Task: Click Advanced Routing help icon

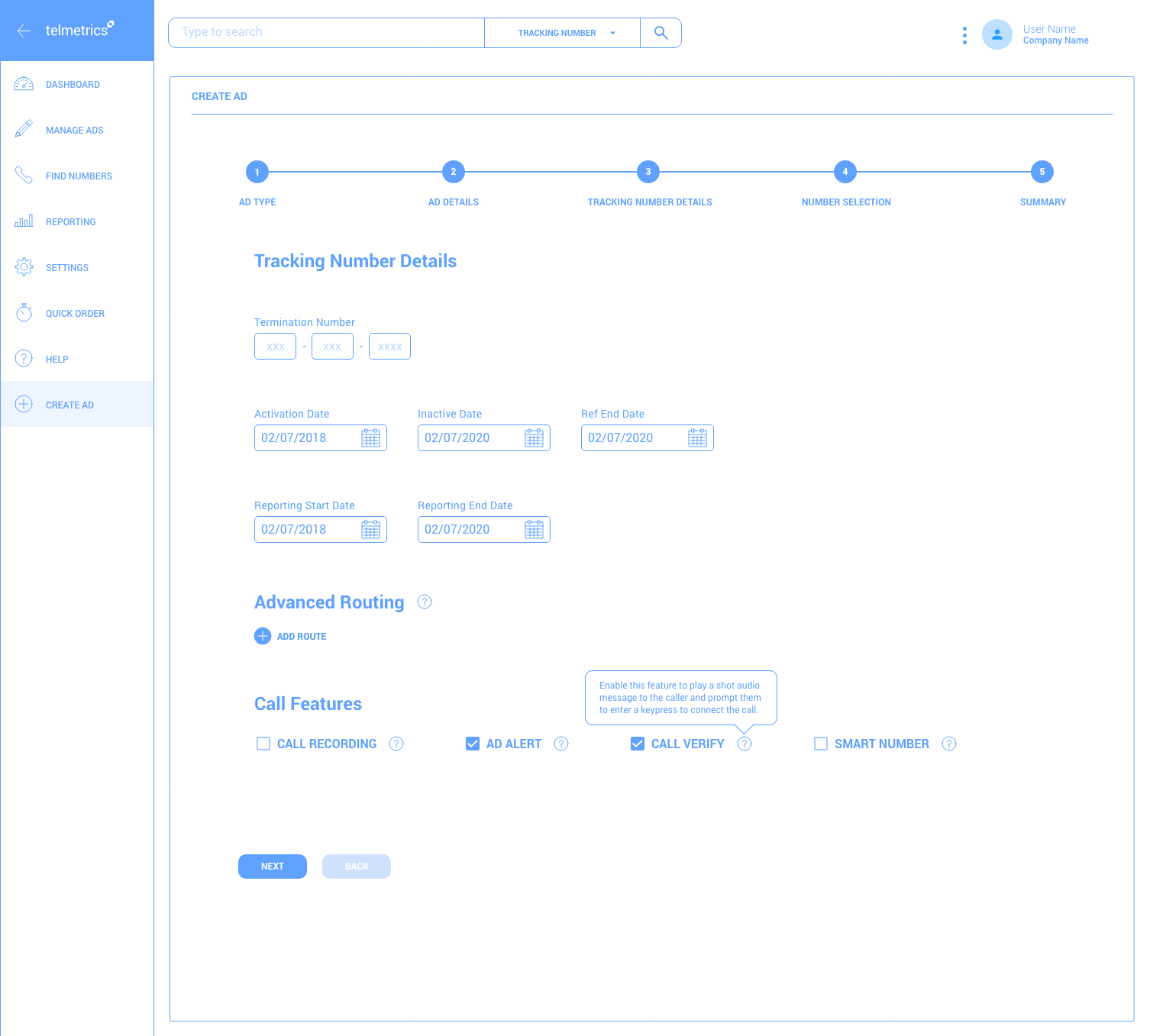Action: point(425,602)
